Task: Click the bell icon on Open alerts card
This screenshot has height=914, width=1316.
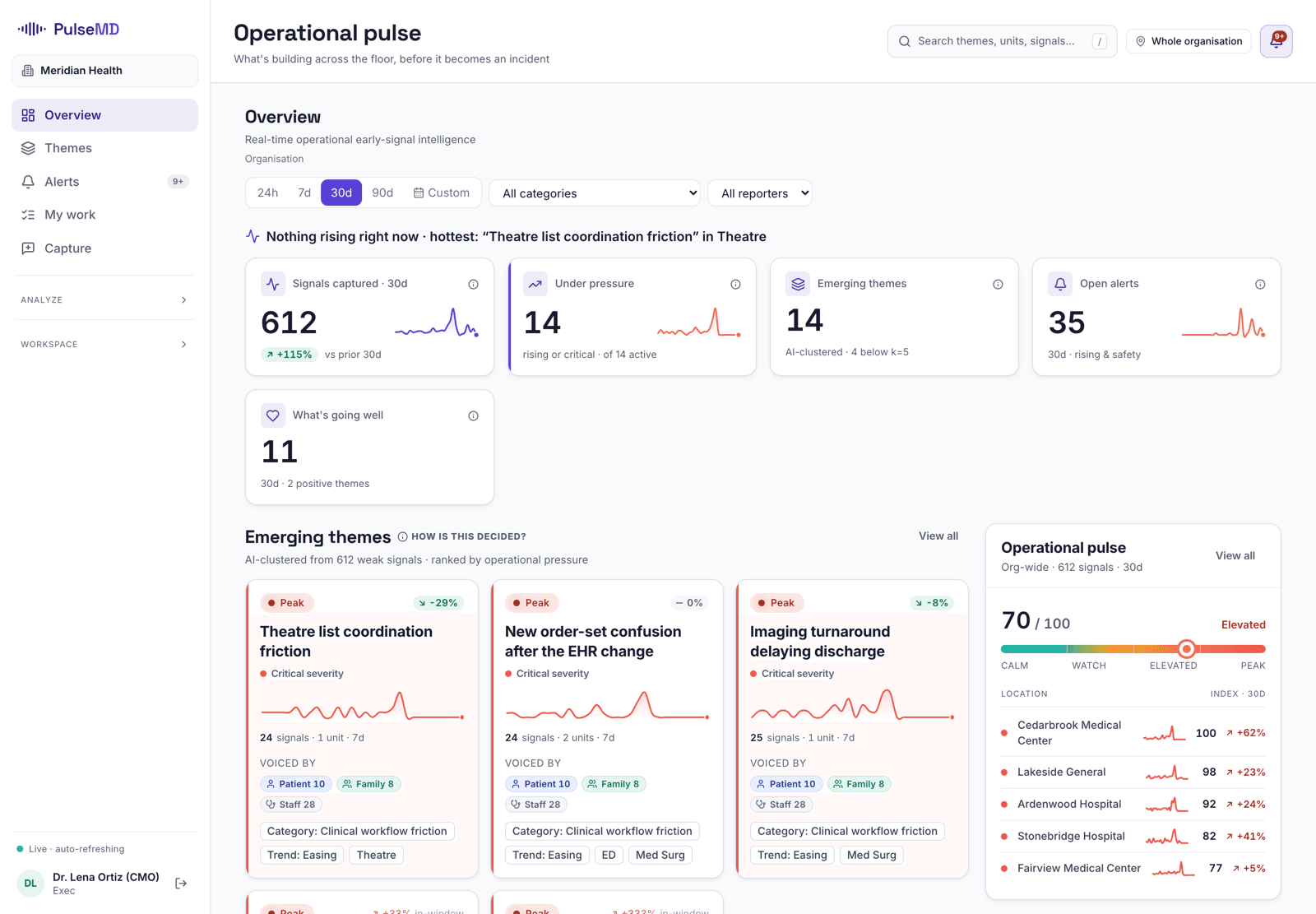Action: (1060, 284)
